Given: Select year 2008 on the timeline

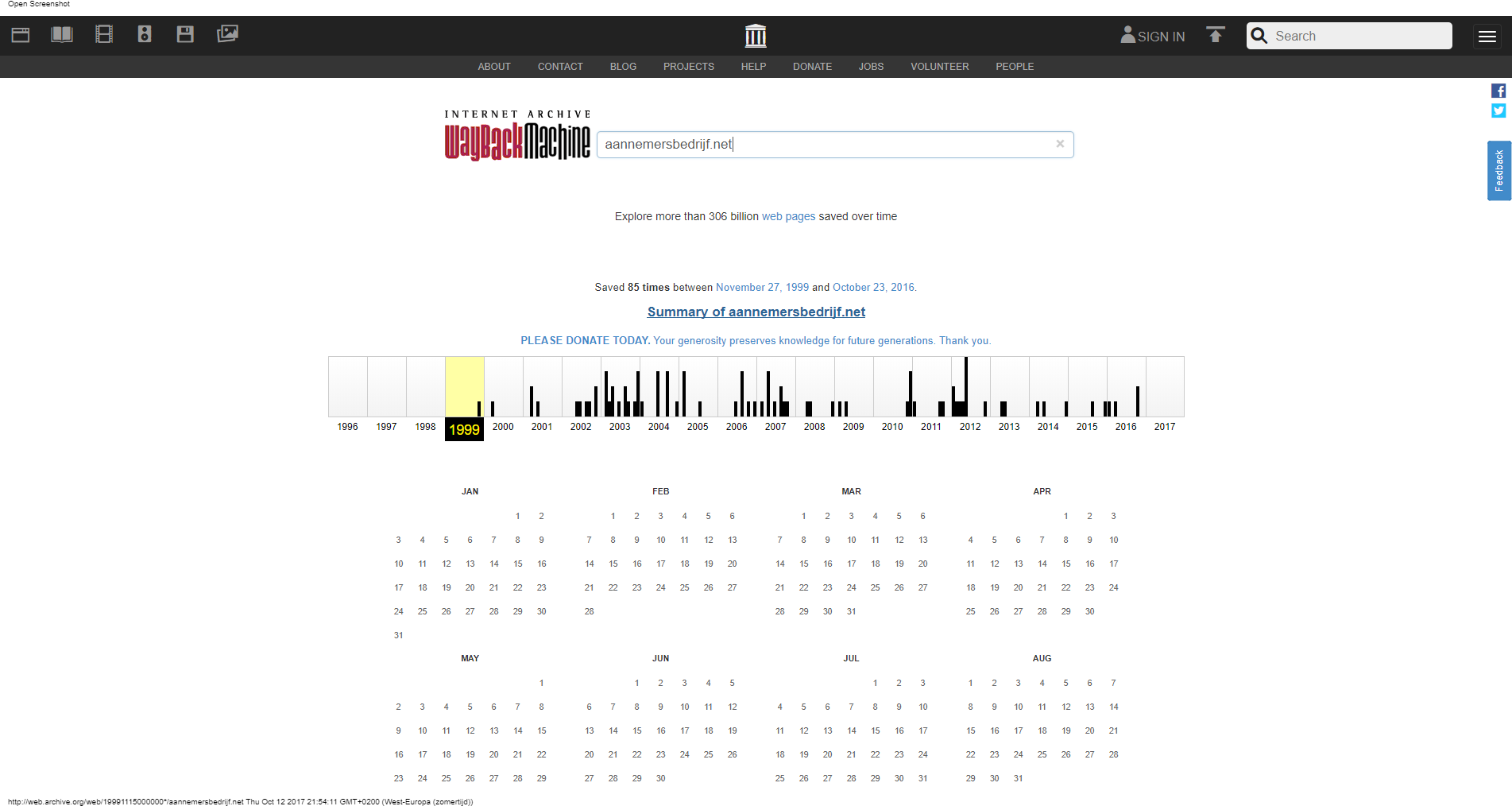Looking at the screenshot, I should [814, 427].
